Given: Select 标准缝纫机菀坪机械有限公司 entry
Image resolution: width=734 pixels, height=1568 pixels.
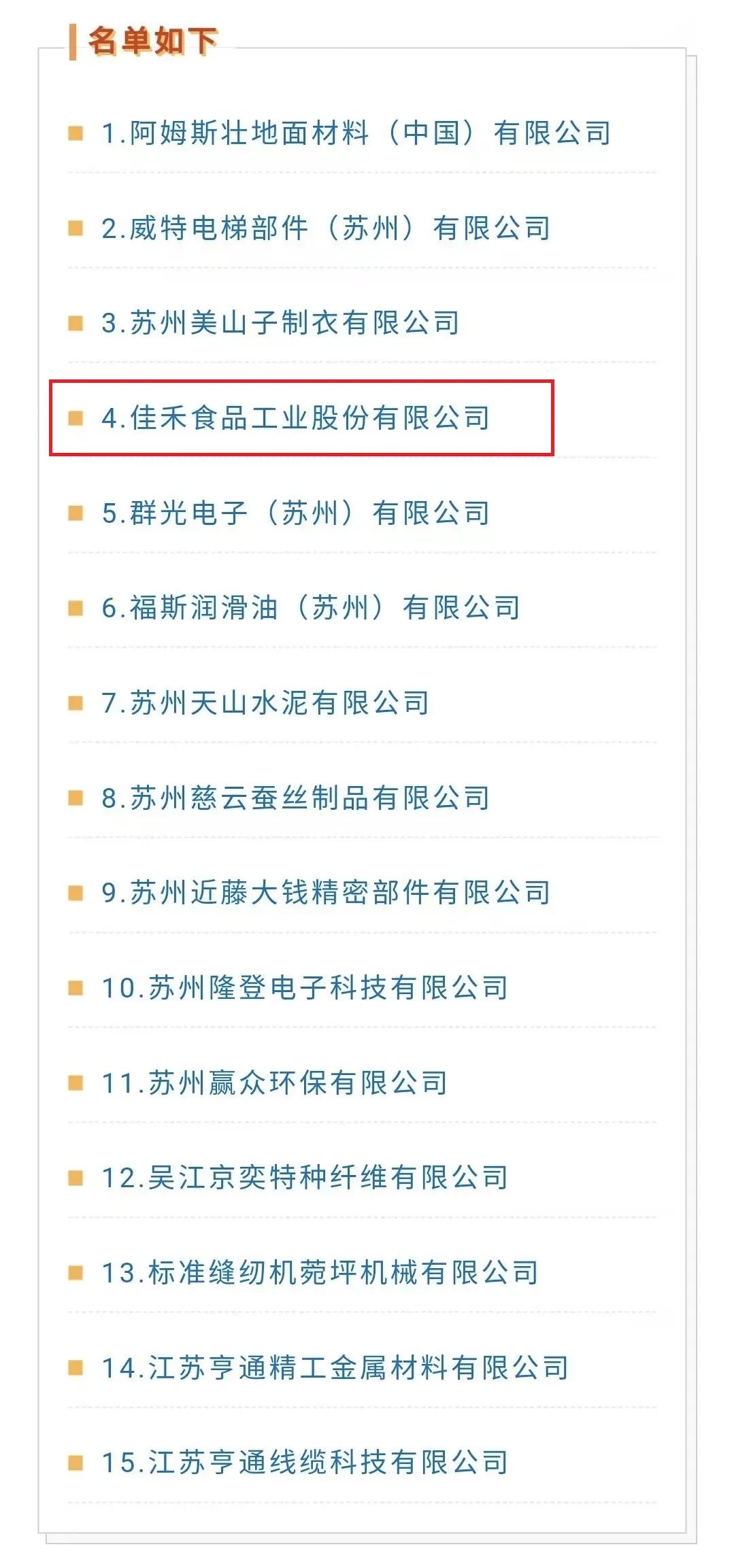Looking at the screenshot, I should (x=320, y=1272).
